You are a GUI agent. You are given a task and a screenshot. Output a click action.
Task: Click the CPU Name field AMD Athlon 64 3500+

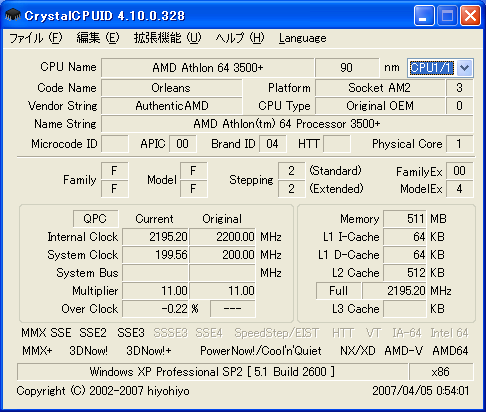point(208,68)
